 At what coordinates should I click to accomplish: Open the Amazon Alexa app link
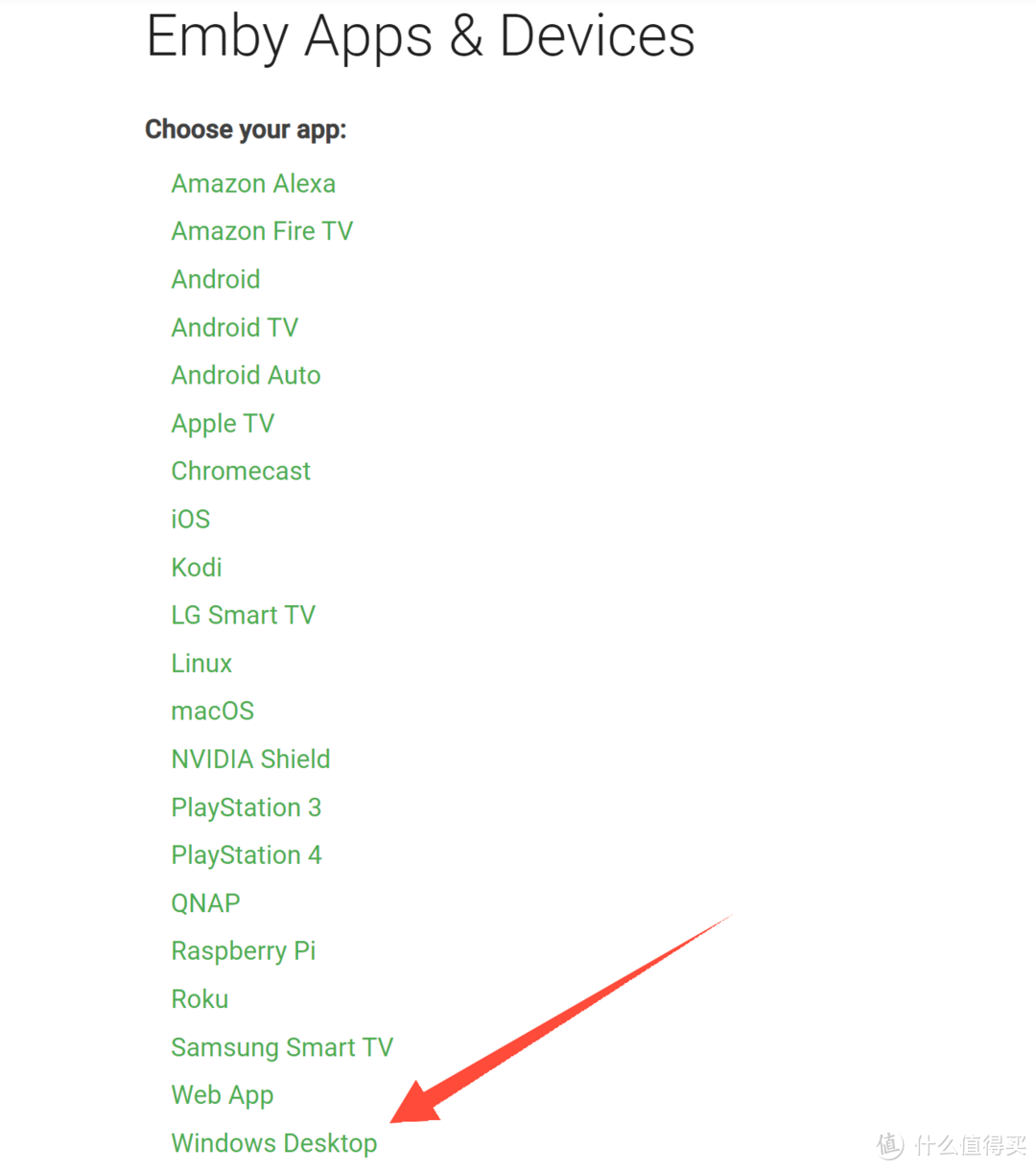point(253,183)
